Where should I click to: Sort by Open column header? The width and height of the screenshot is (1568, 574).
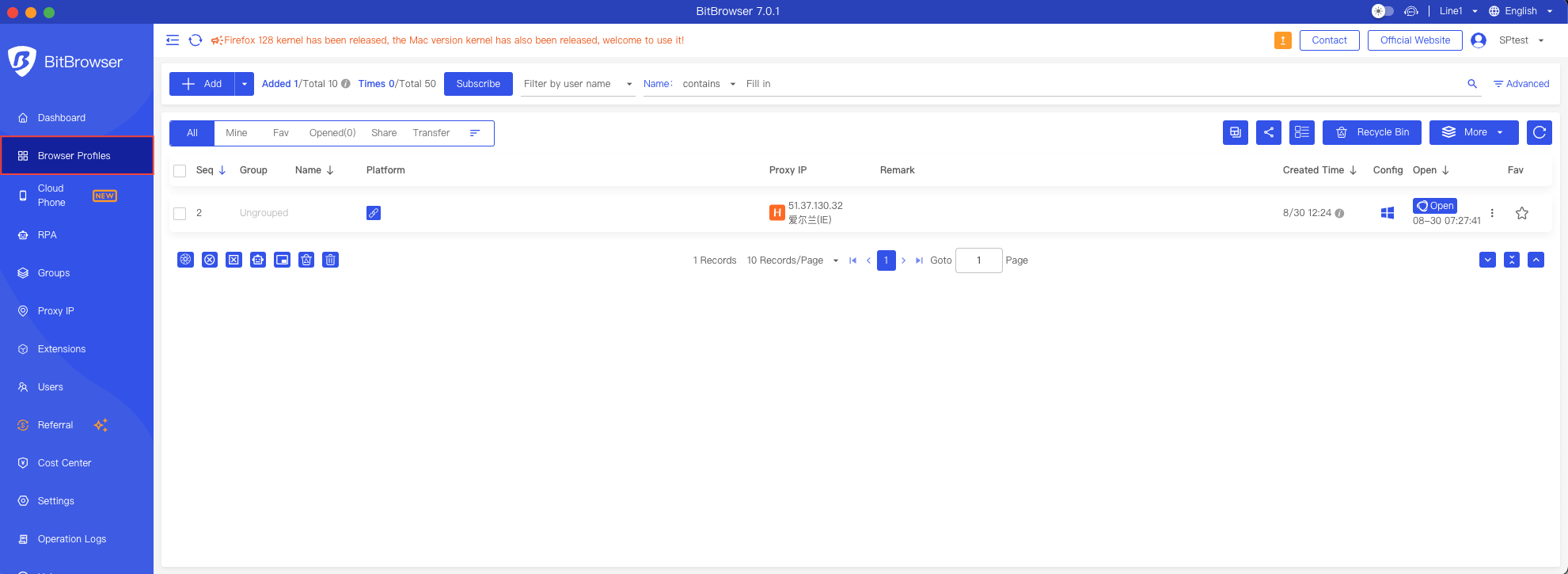1431,170
